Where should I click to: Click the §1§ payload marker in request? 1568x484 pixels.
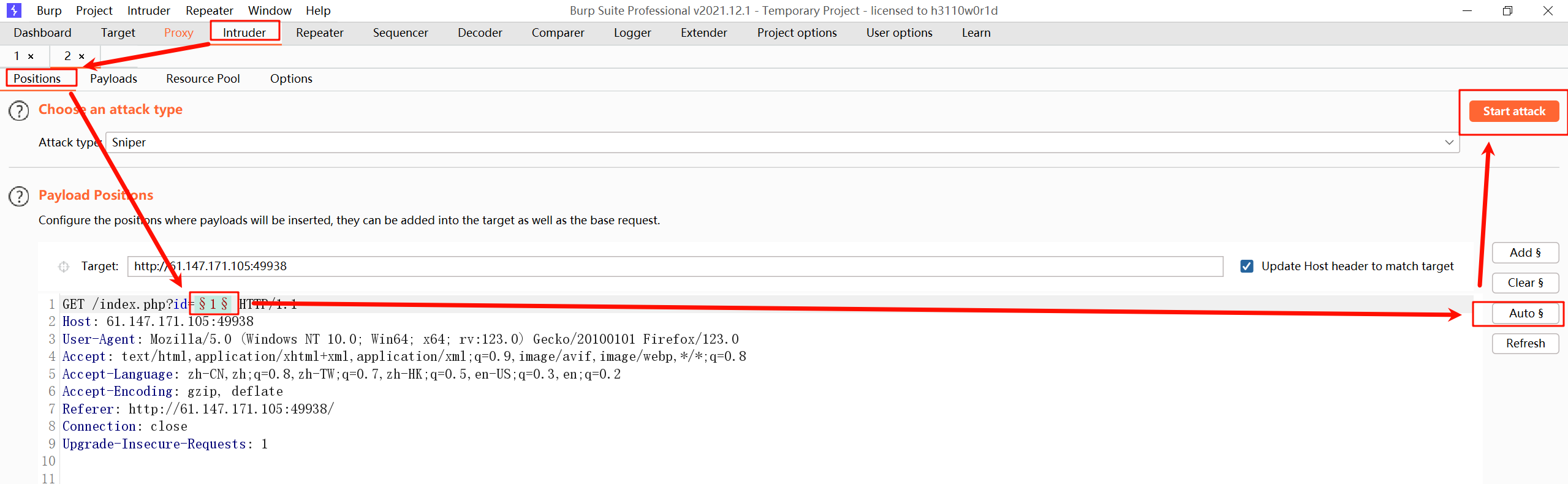213,304
